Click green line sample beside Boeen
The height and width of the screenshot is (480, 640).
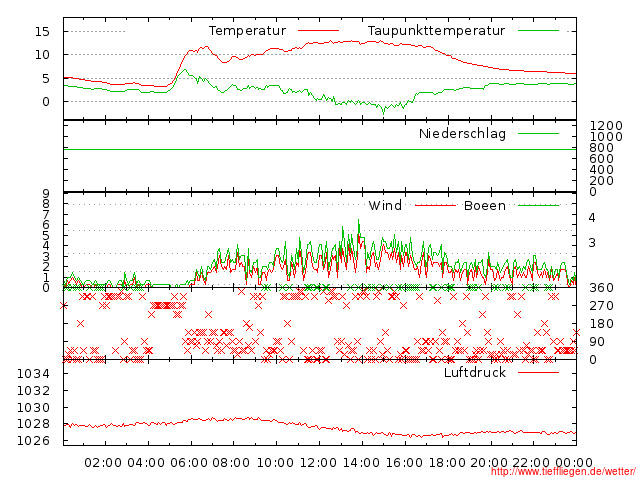(x=538, y=205)
